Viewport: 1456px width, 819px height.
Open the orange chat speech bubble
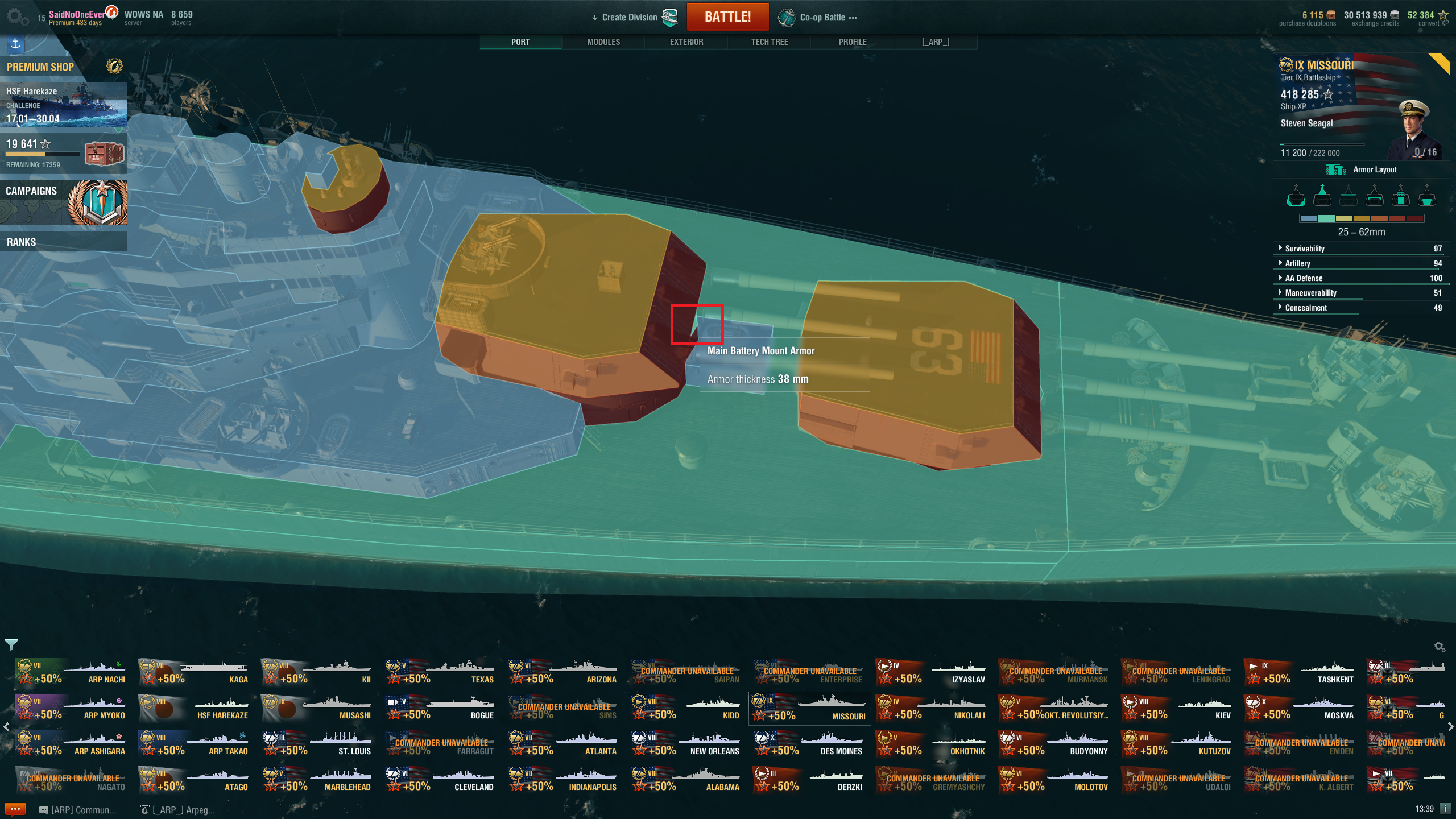click(x=15, y=809)
